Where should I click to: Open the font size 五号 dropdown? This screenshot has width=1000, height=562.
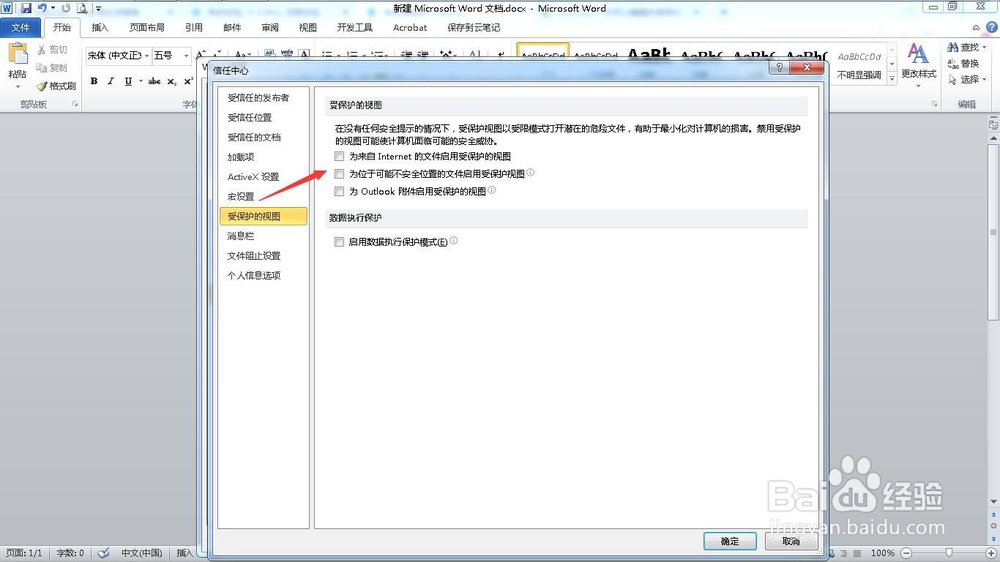(x=186, y=55)
